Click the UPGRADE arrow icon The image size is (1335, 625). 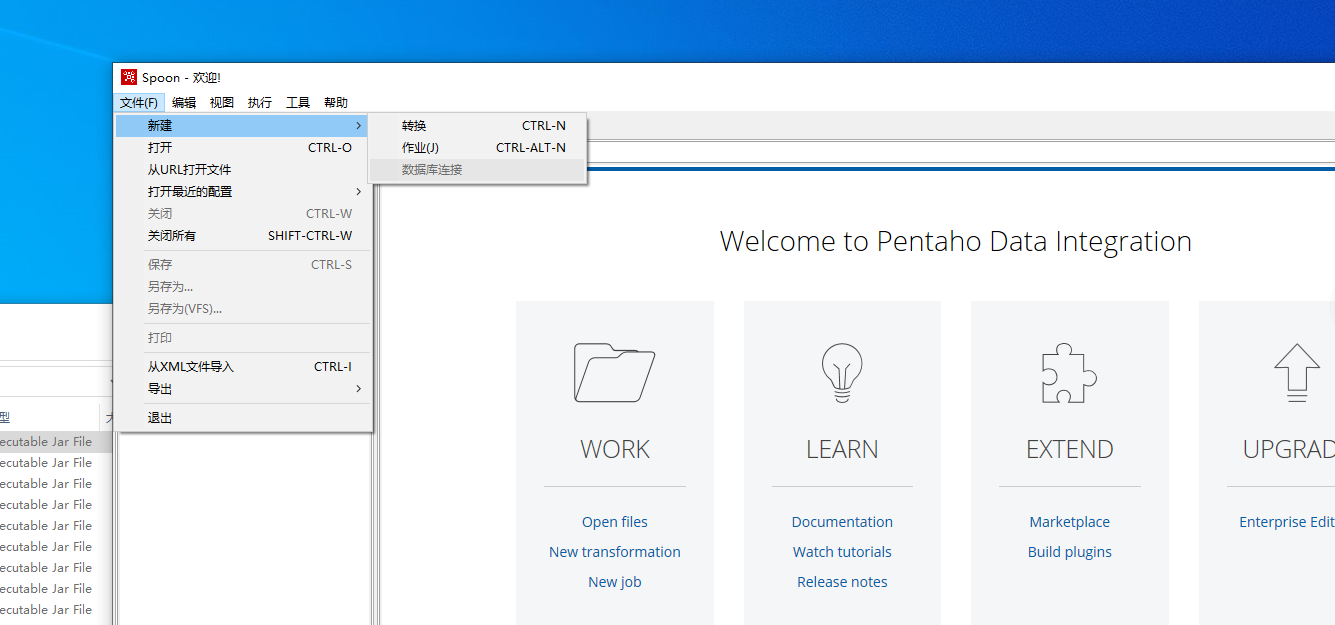1297,372
